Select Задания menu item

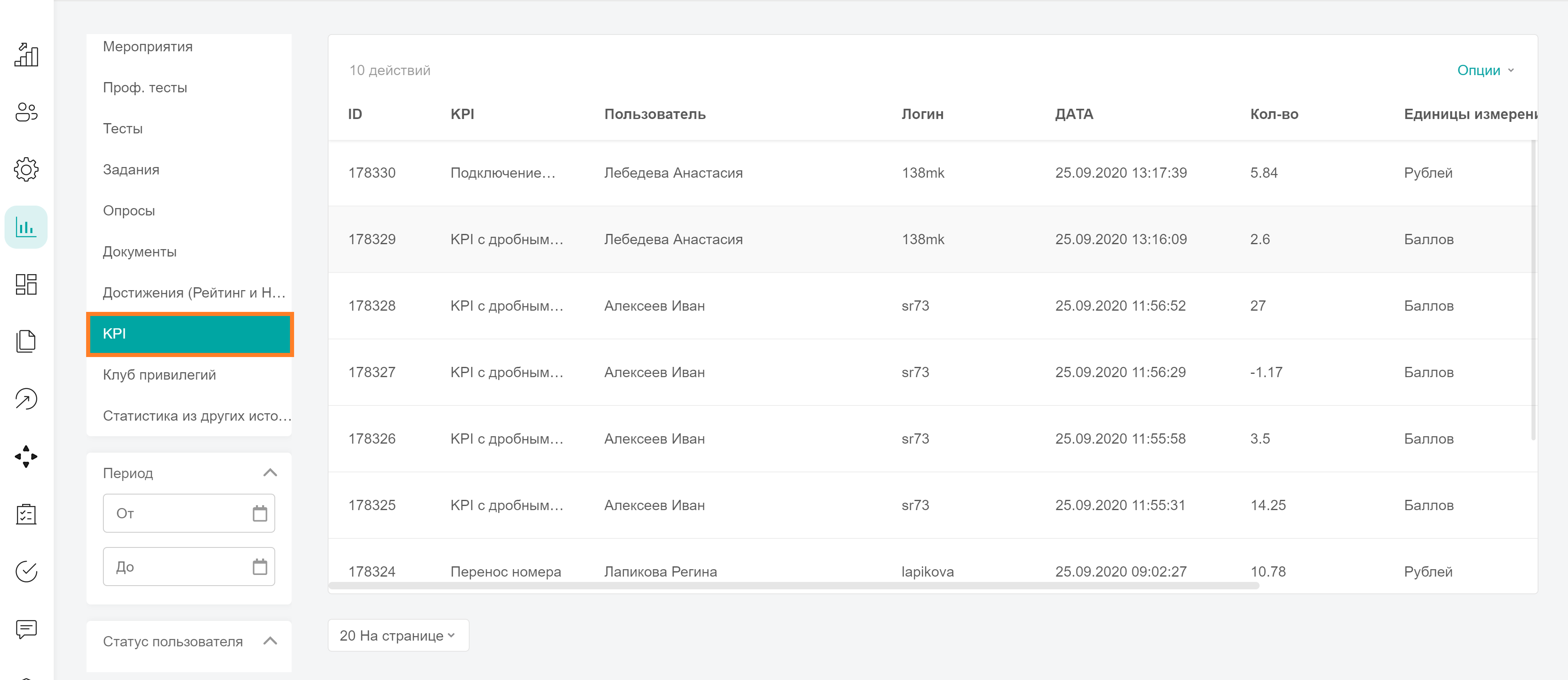[131, 170]
